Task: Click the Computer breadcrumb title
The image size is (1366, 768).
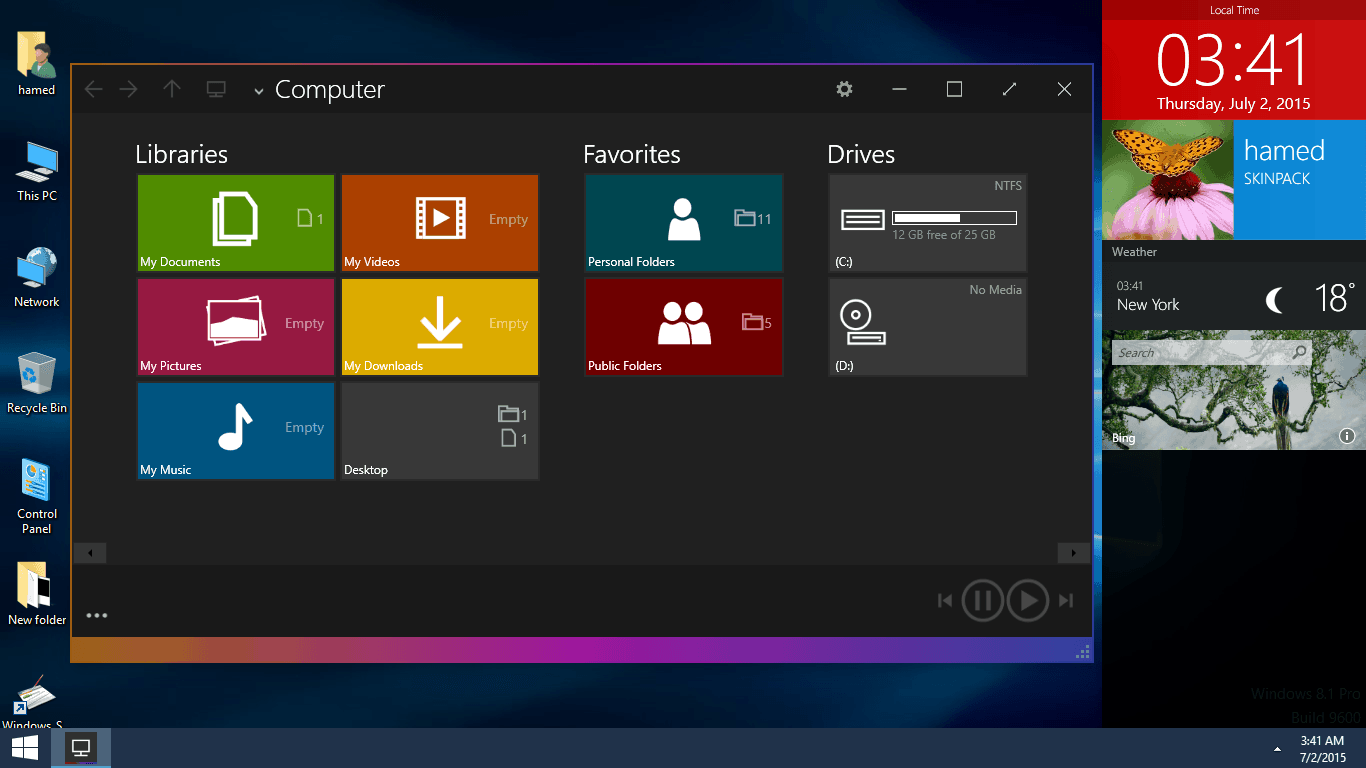Action: pyautogui.click(x=329, y=89)
